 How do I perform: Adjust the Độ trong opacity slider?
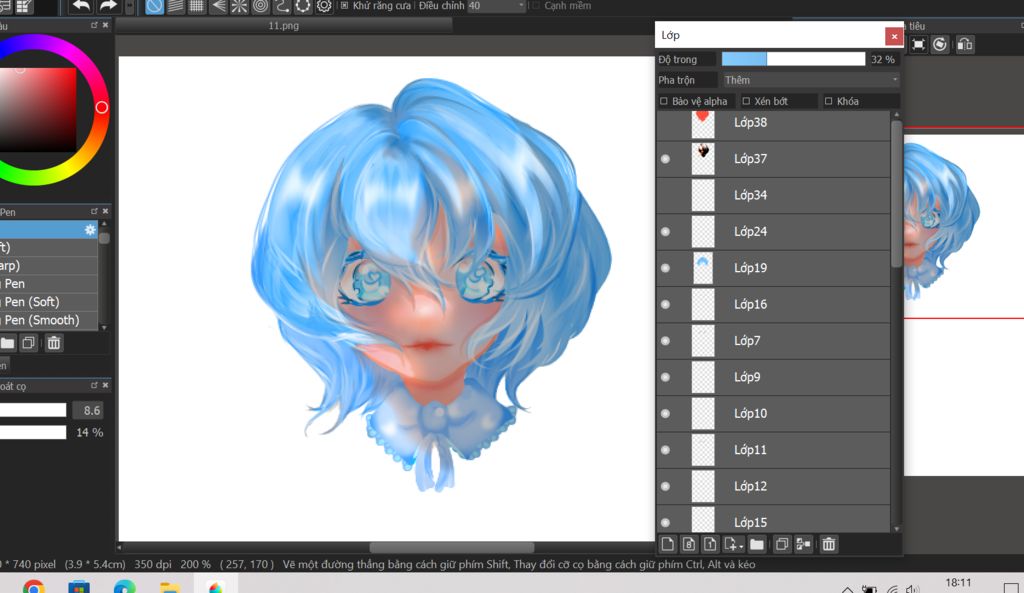click(x=793, y=59)
